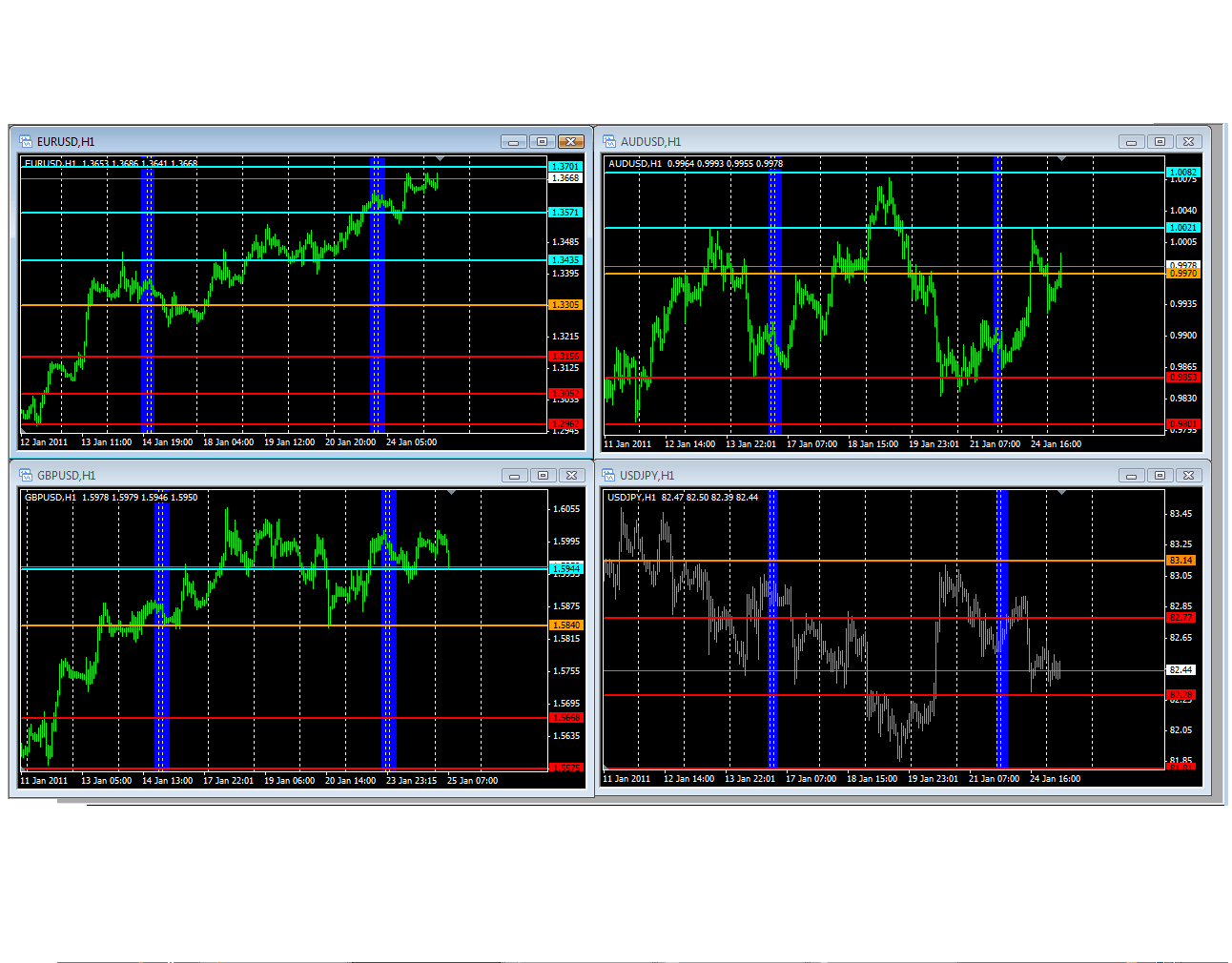Click the 14 Jan 19:00 date on EURUSD axis
The width and height of the screenshot is (1232, 963).
(x=167, y=442)
